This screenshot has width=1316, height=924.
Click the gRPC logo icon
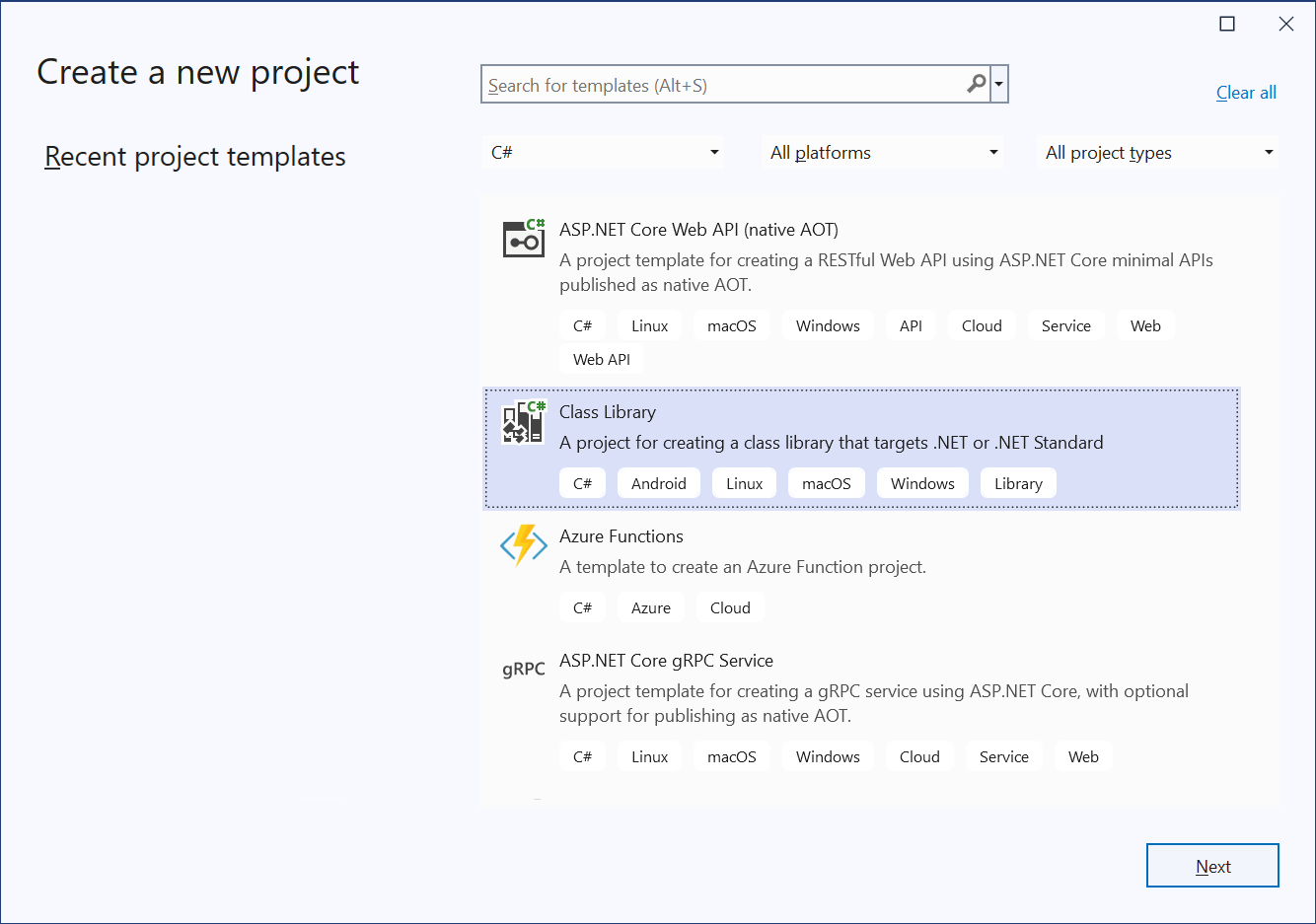tap(524, 669)
